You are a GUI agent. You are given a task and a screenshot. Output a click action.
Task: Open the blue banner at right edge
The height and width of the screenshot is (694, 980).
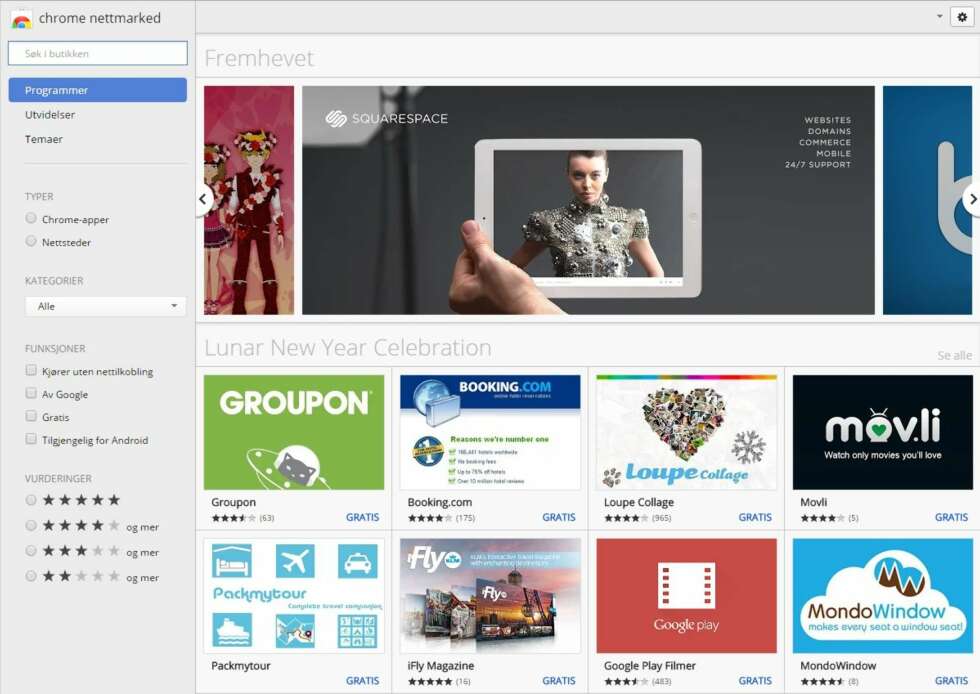(928, 200)
